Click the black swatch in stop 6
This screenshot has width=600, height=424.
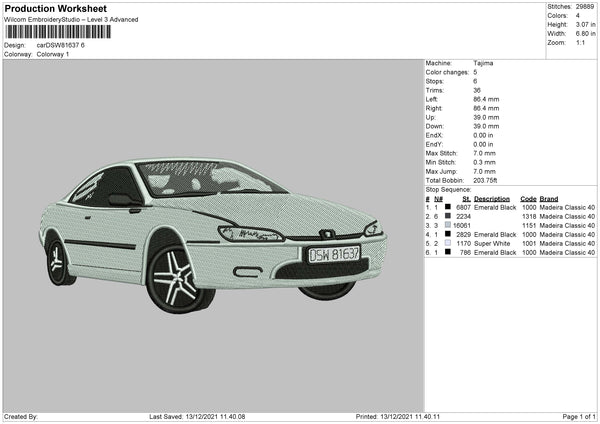tap(447, 252)
